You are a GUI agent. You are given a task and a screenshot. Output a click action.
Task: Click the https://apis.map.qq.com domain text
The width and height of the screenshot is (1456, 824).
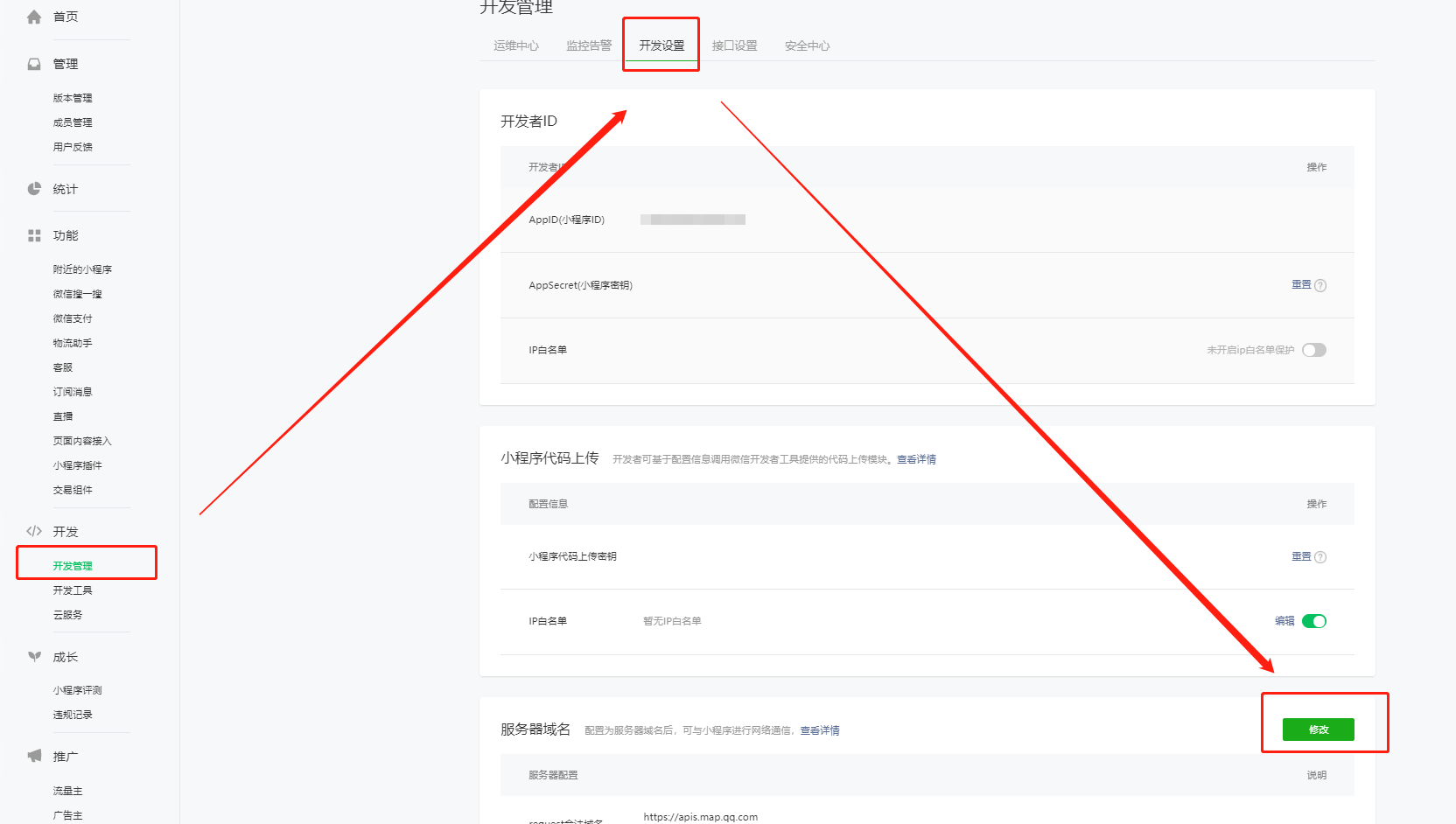tap(701, 817)
